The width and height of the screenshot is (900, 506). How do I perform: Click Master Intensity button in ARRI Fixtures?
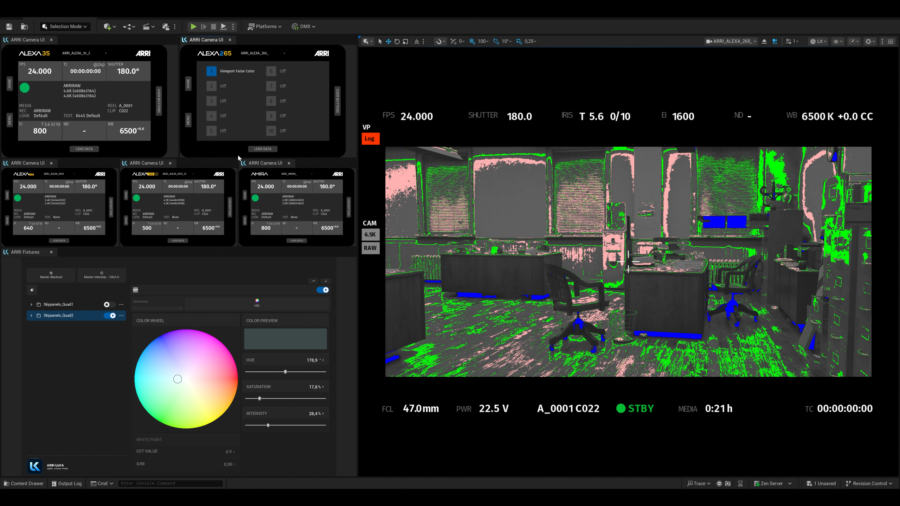(x=102, y=275)
